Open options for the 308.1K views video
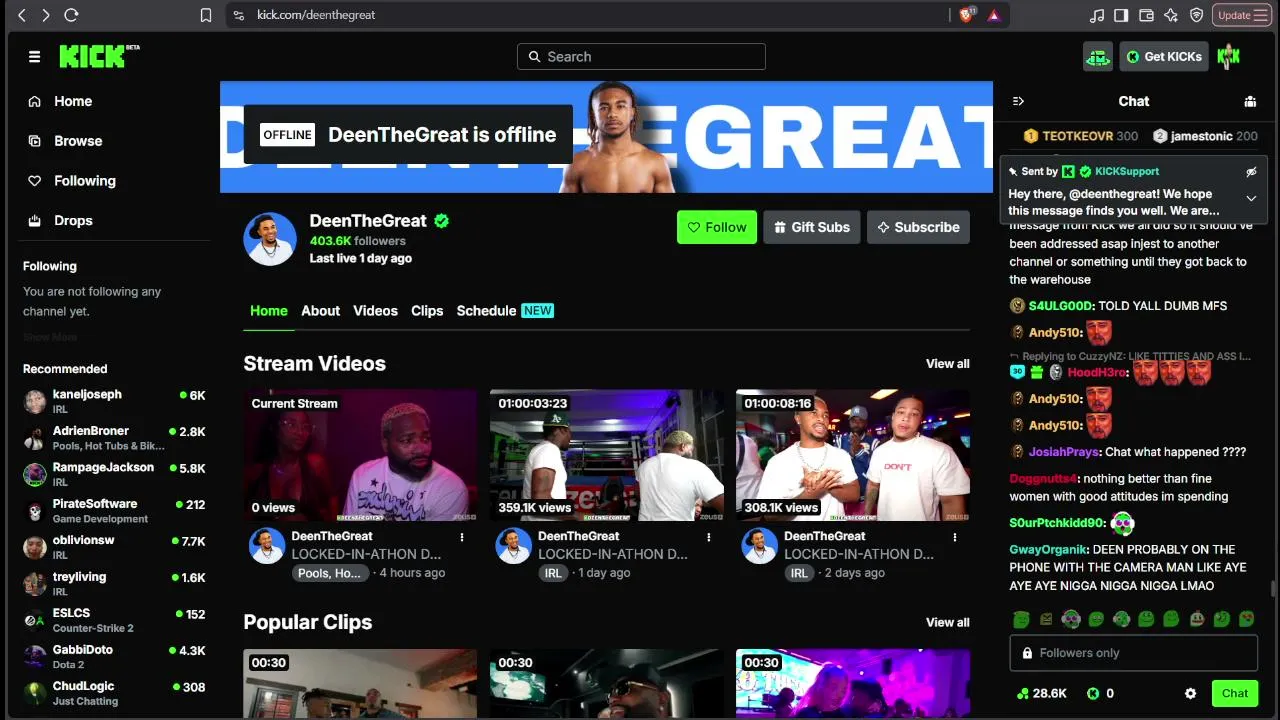The height and width of the screenshot is (720, 1280). pyautogui.click(x=955, y=537)
